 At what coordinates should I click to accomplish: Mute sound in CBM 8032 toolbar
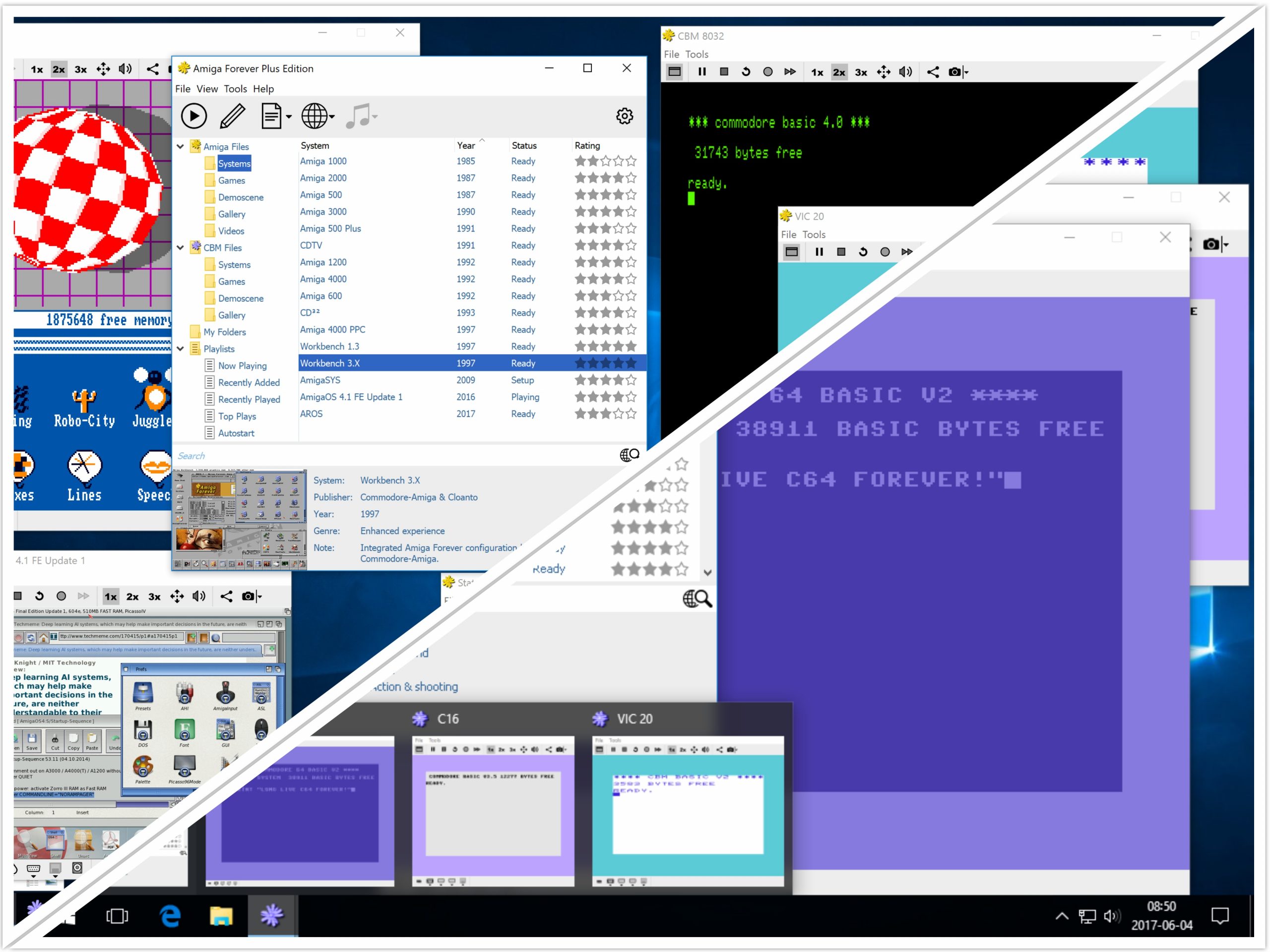(905, 72)
